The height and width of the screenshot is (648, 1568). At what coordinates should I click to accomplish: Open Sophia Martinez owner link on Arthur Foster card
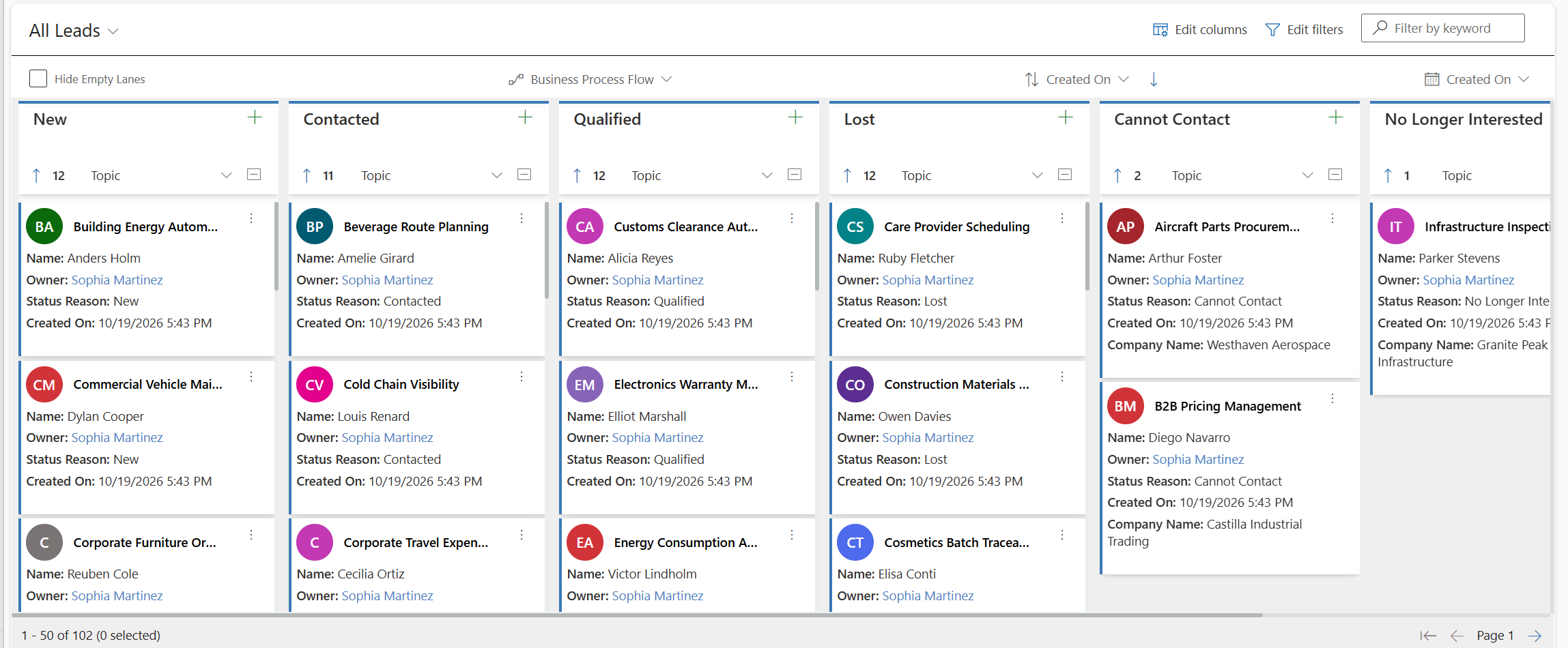click(1198, 280)
